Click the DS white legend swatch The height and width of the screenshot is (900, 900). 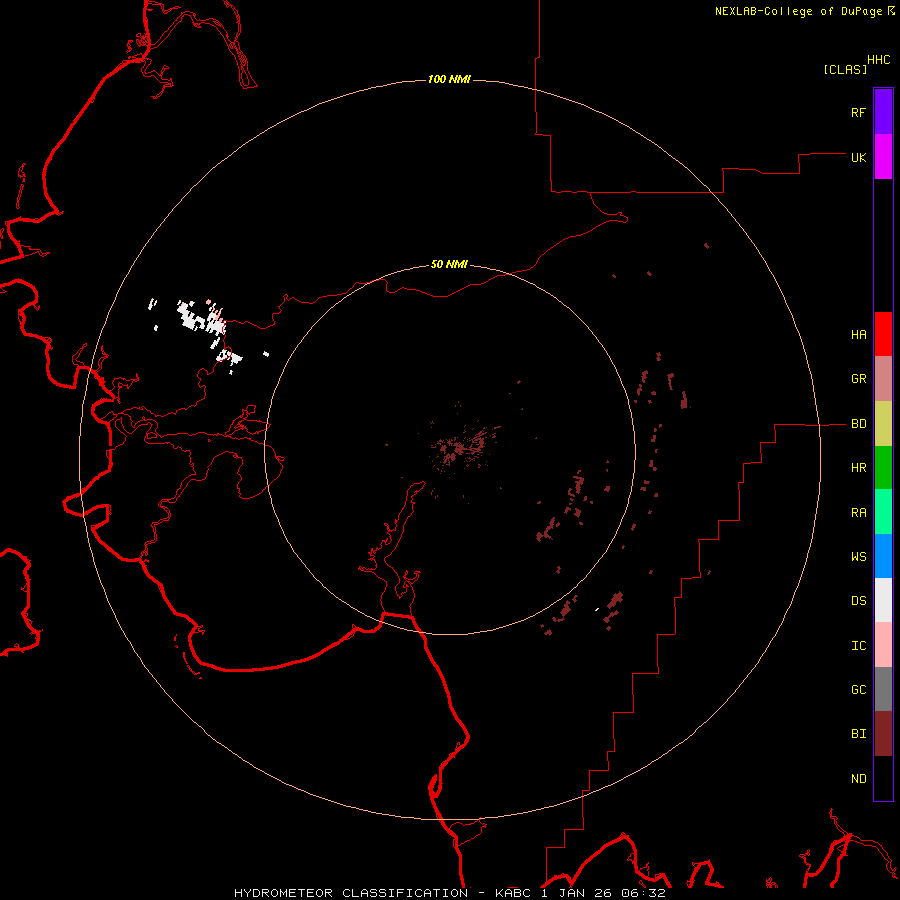pyautogui.click(x=883, y=600)
